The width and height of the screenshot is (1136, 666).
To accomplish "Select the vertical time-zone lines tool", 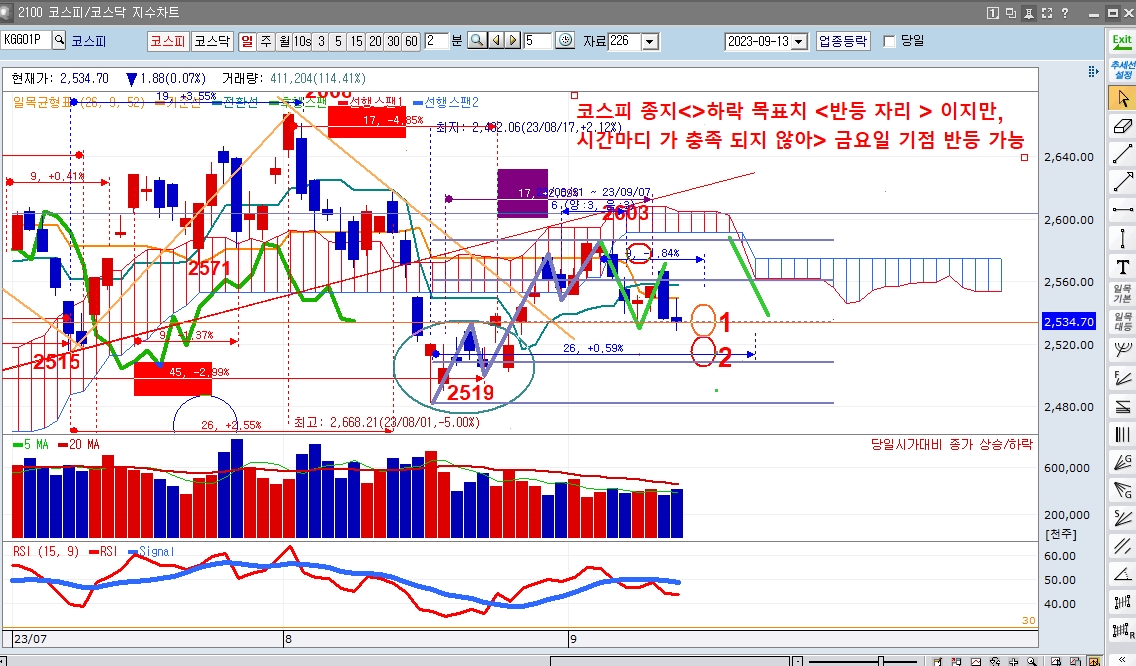I will pos(1122,434).
